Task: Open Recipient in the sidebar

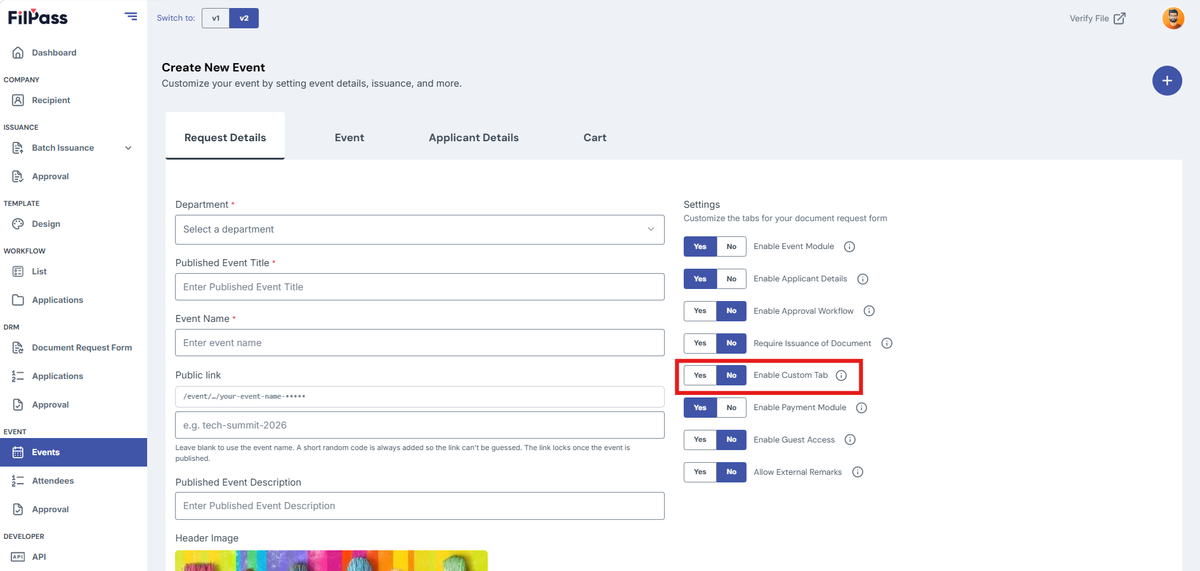Action: click(x=51, y=100)
